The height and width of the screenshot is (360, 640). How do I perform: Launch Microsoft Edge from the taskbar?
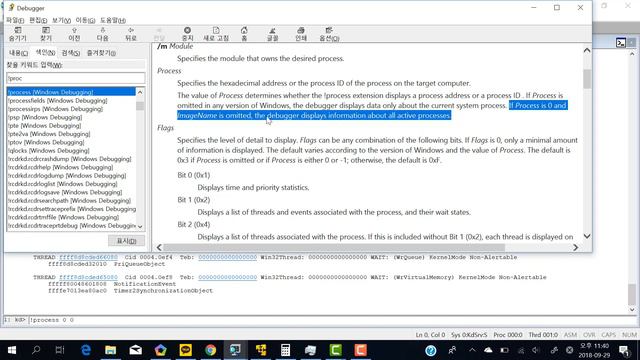(86, 350)
